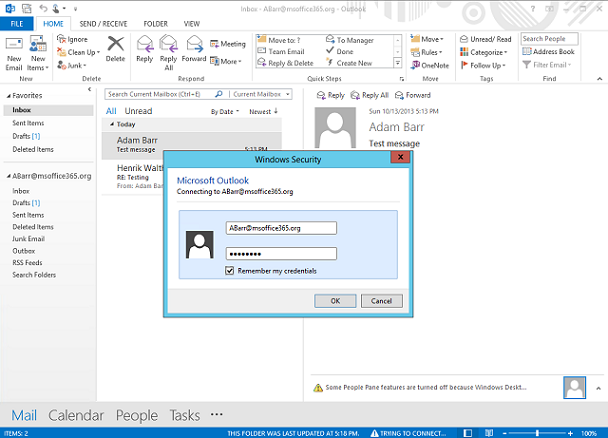The height and width of the screenshot is (438, 608).
Task: Switch to normal view in status bar
Action: 468,433
